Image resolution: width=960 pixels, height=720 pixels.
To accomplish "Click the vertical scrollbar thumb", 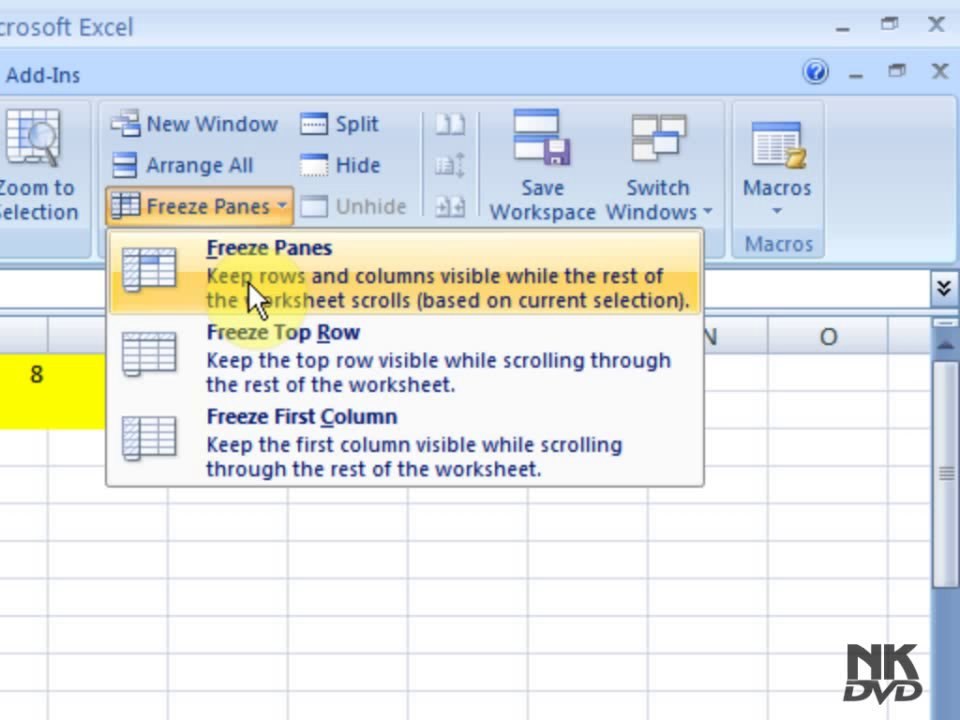I will pos(946,473).
